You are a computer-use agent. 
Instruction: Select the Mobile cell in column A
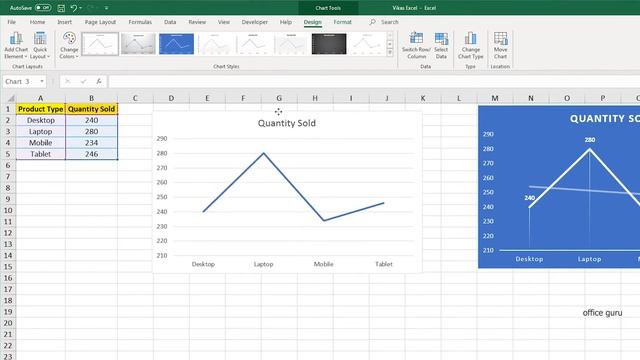pos(40,143)
